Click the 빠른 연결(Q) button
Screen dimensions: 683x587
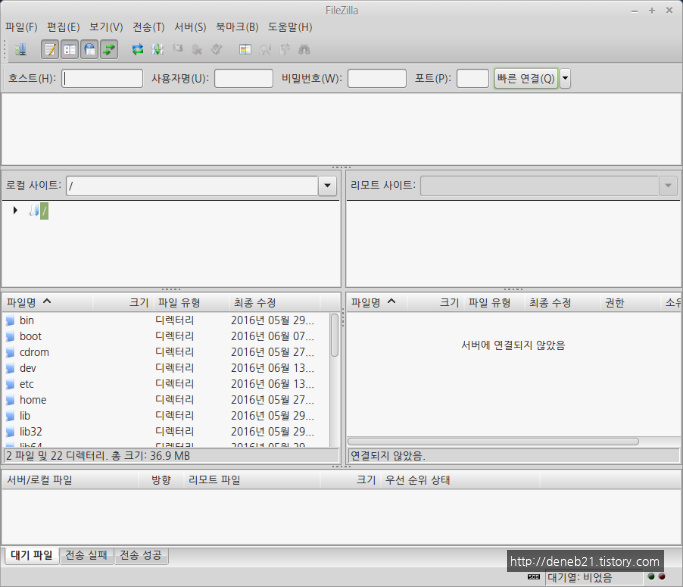click(525, 79)
